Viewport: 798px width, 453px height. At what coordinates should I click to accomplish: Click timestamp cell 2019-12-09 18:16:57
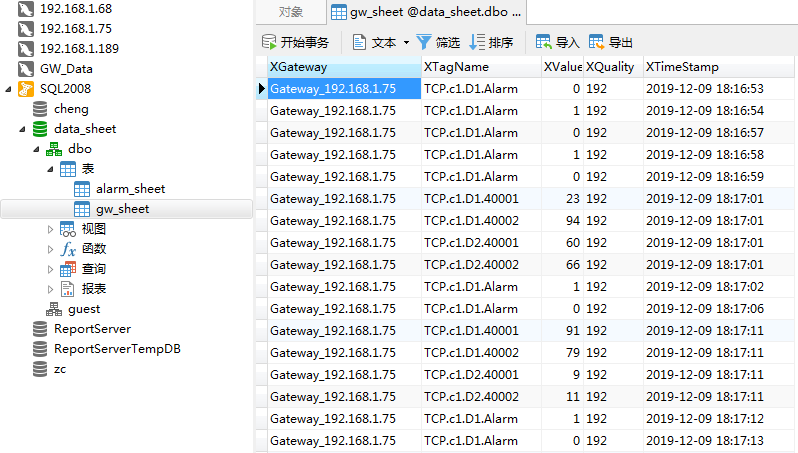[719, 133]
